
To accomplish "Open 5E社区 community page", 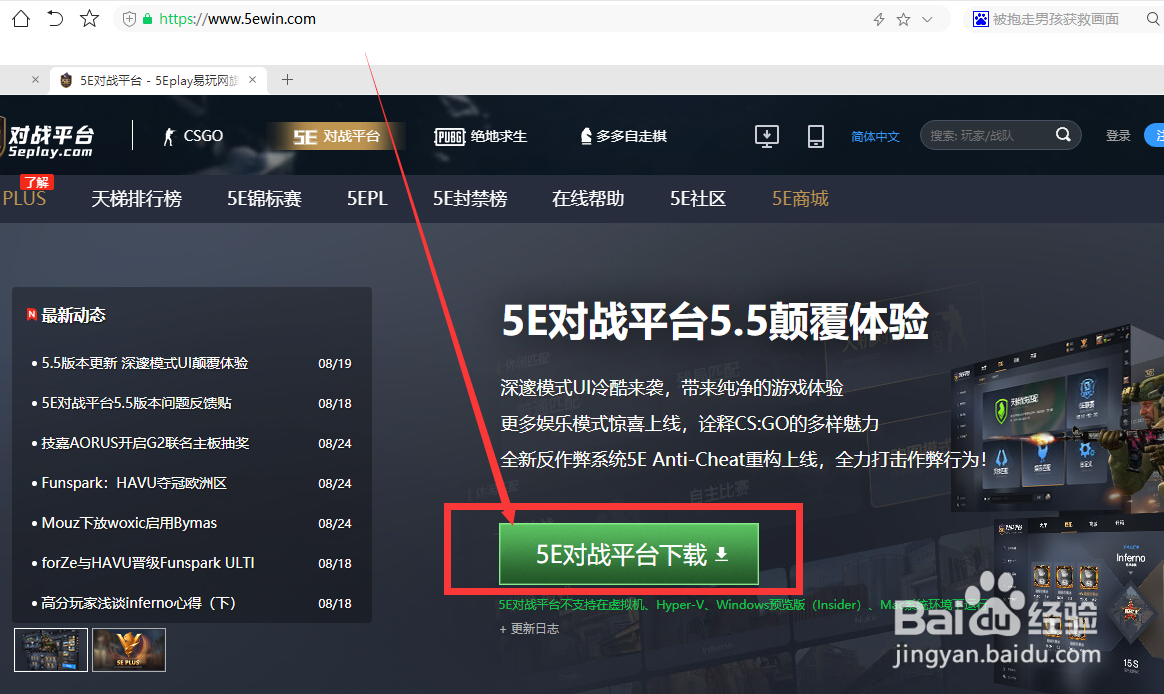I will click(698, 199).
